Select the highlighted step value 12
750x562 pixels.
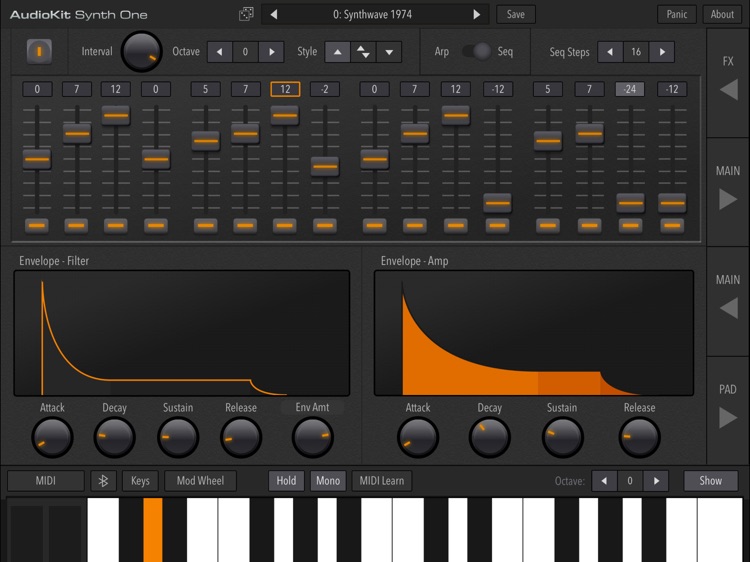[x=285, y=89]
